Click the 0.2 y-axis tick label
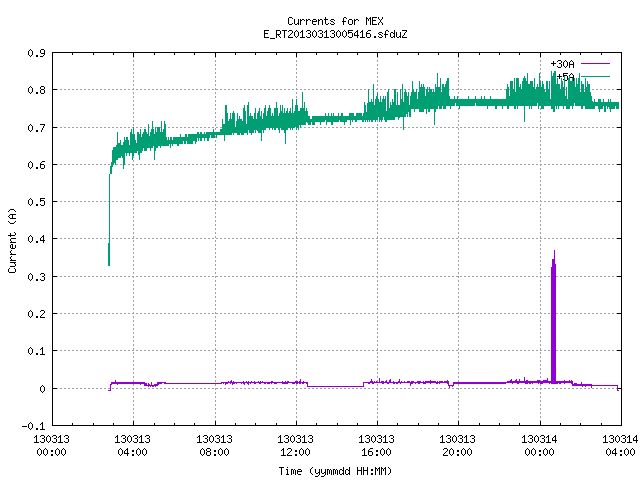 coord(36,314)
